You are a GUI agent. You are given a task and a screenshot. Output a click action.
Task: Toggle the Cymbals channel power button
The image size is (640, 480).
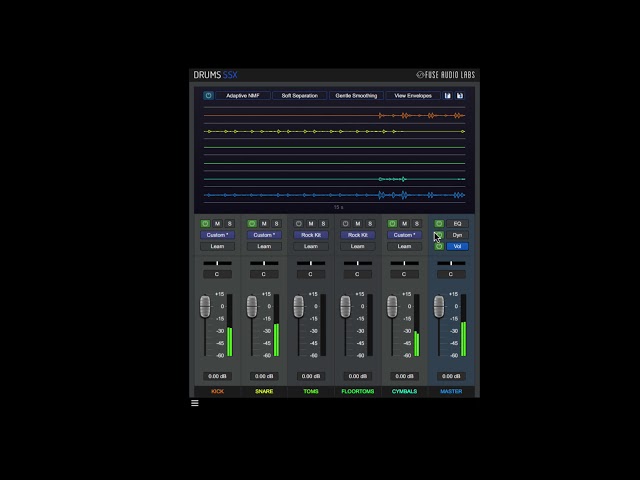392,224
